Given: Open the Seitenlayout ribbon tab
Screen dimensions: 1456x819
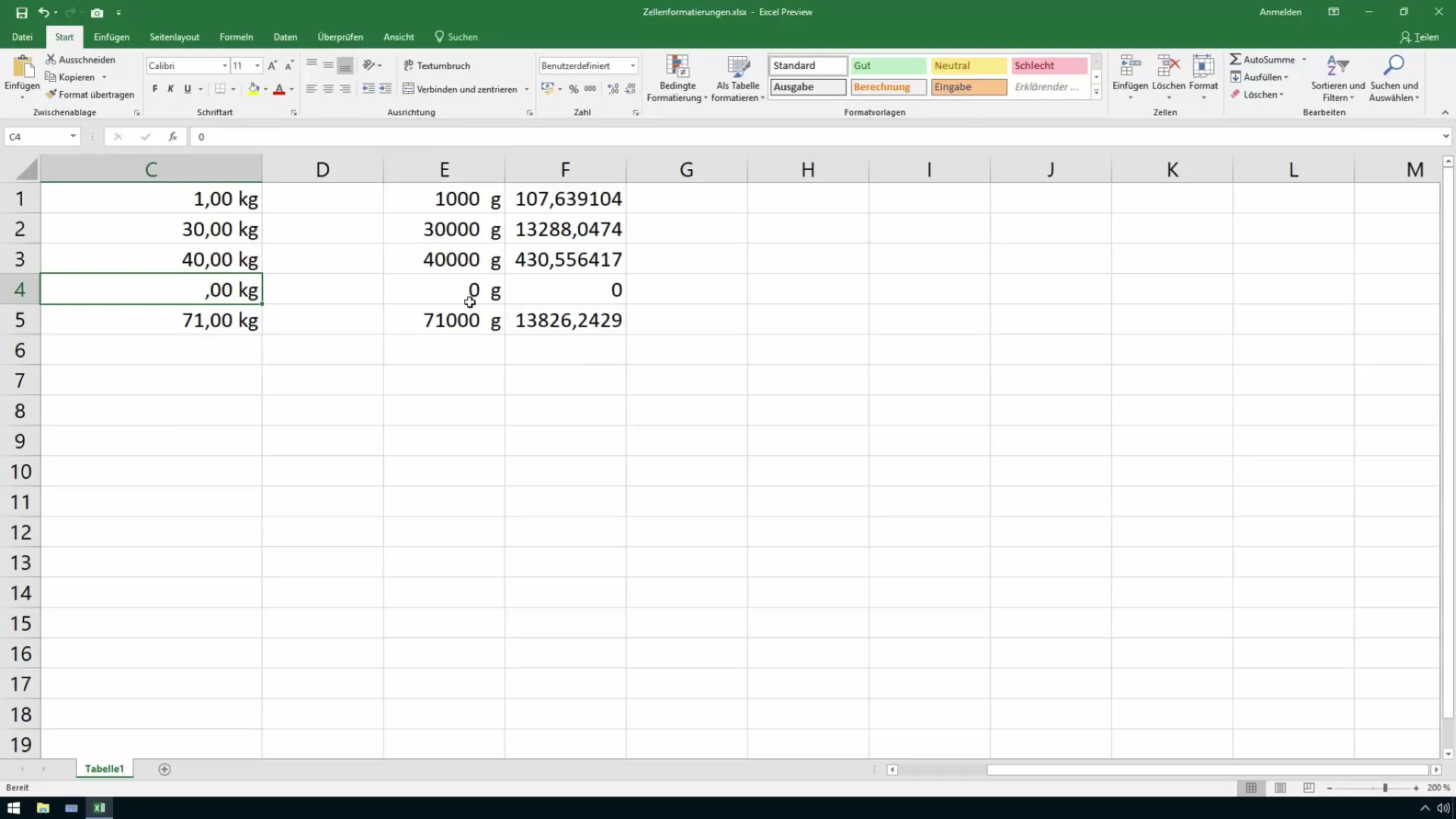Looking at the screenshot, I should click(x=174, y=37).
